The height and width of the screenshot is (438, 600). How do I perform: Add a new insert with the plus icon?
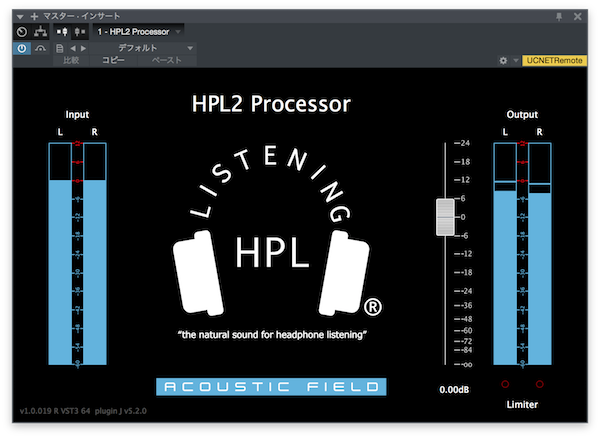pos(34,16)
